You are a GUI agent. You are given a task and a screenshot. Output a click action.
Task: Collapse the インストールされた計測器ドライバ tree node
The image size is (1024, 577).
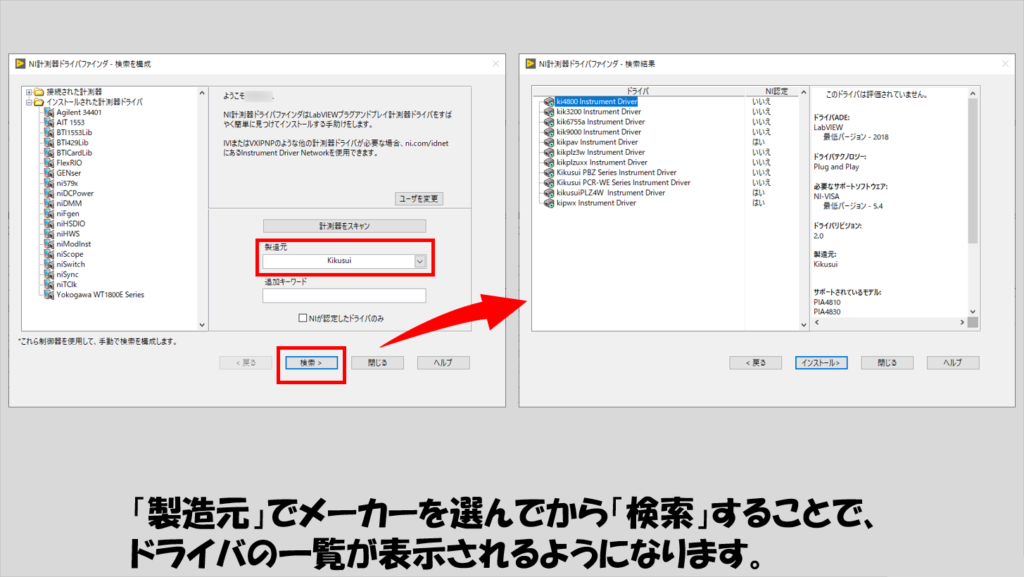pyautogui.click(x=29, y=102)
